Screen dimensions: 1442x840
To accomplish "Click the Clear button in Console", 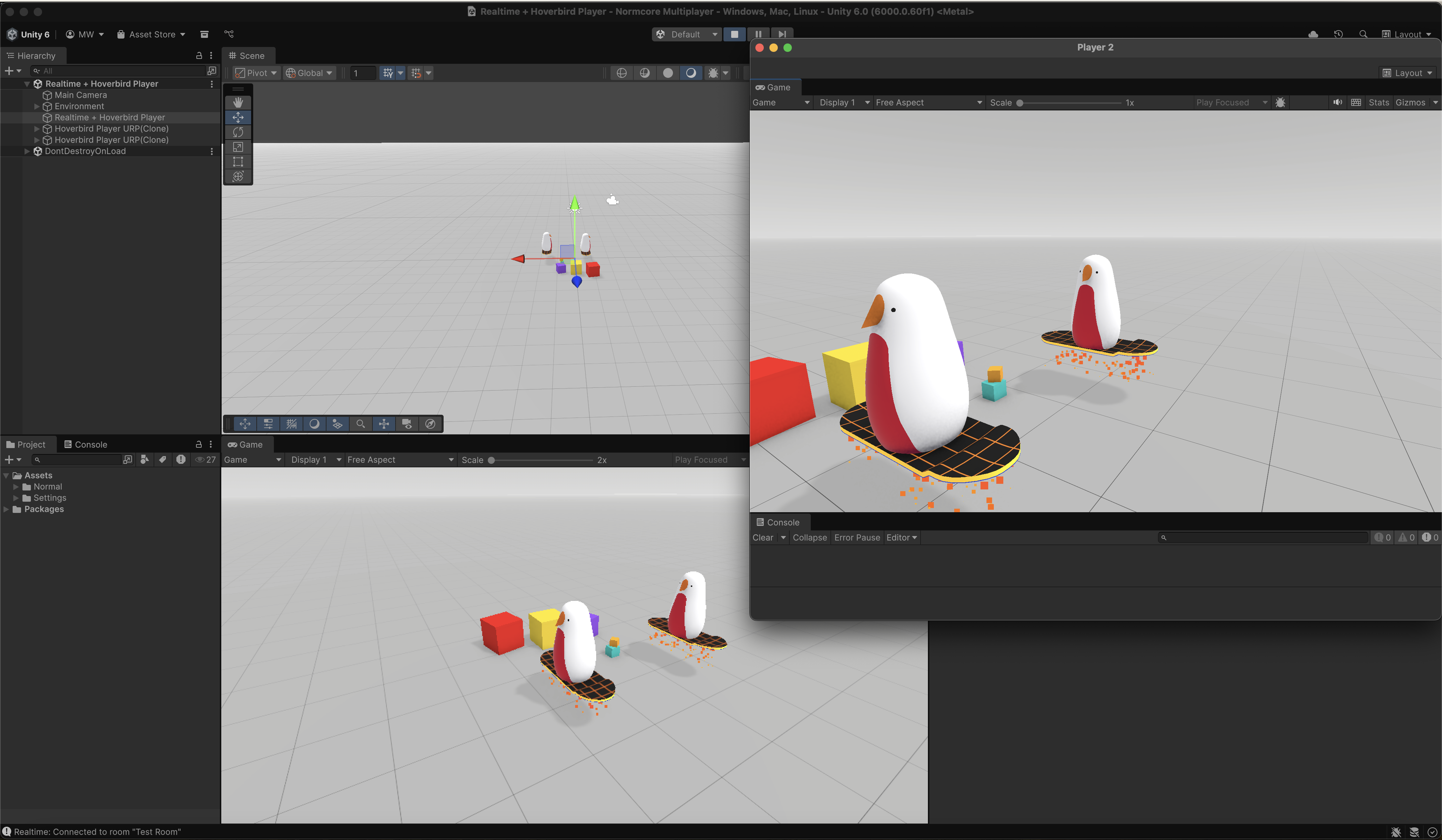I will pyautogui.click(x=763, y=537).
